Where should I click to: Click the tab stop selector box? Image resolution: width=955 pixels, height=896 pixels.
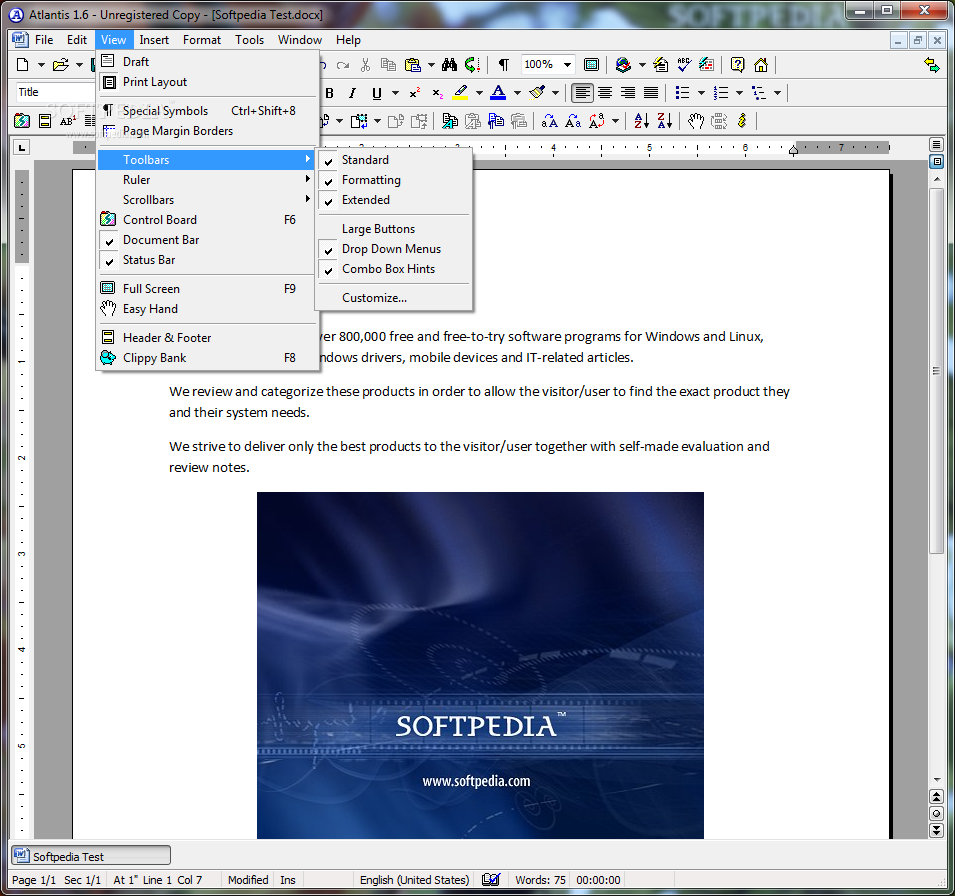tap(22, 147)
